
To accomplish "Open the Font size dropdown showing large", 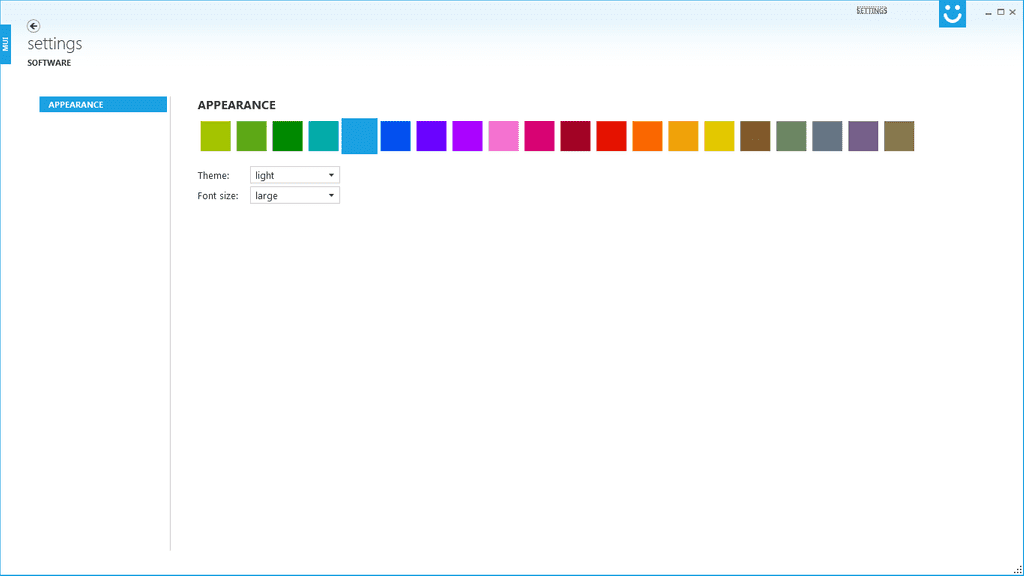I will [x=294, y=195].
